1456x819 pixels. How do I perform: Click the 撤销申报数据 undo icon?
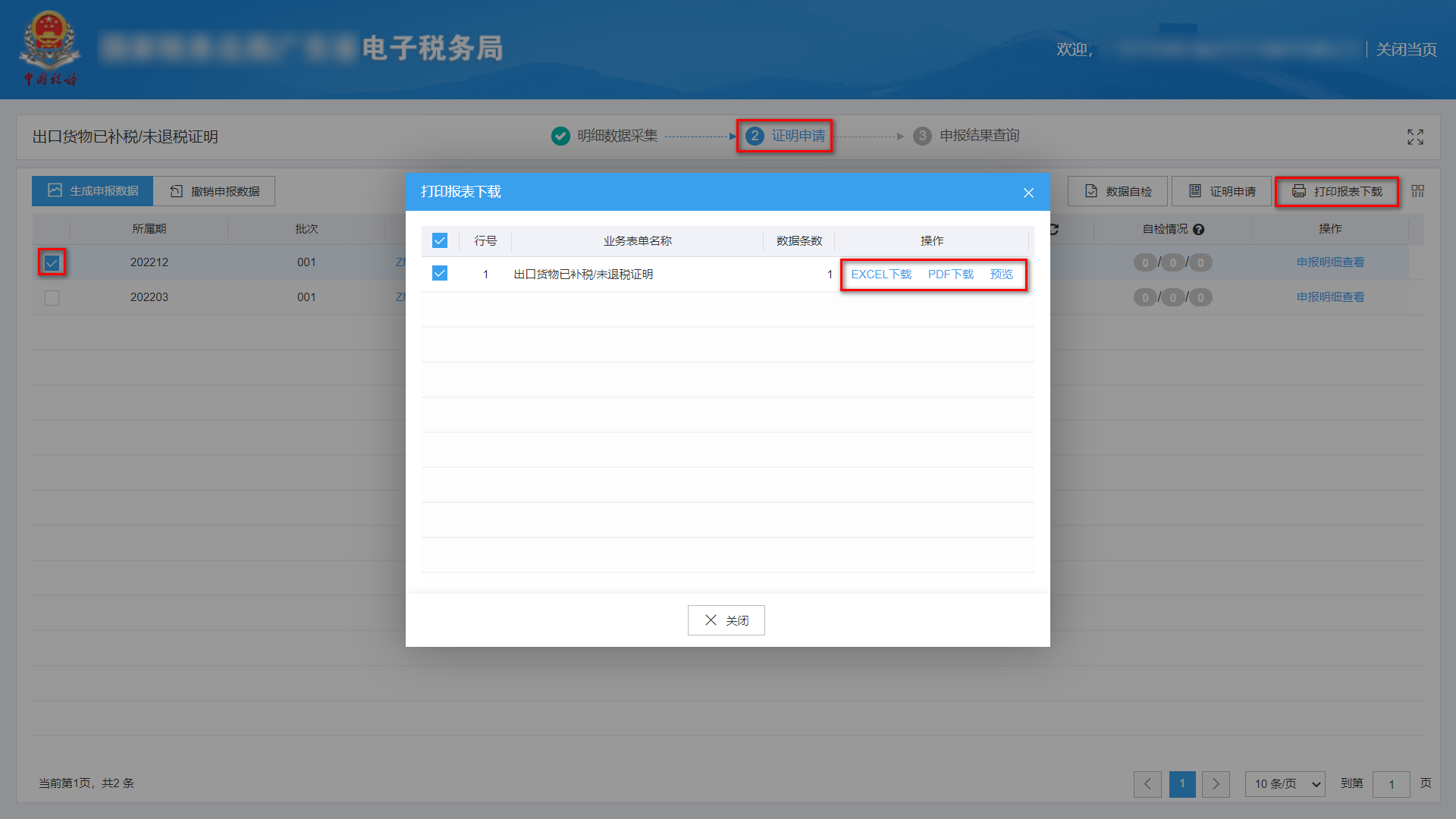pos(174,190)
